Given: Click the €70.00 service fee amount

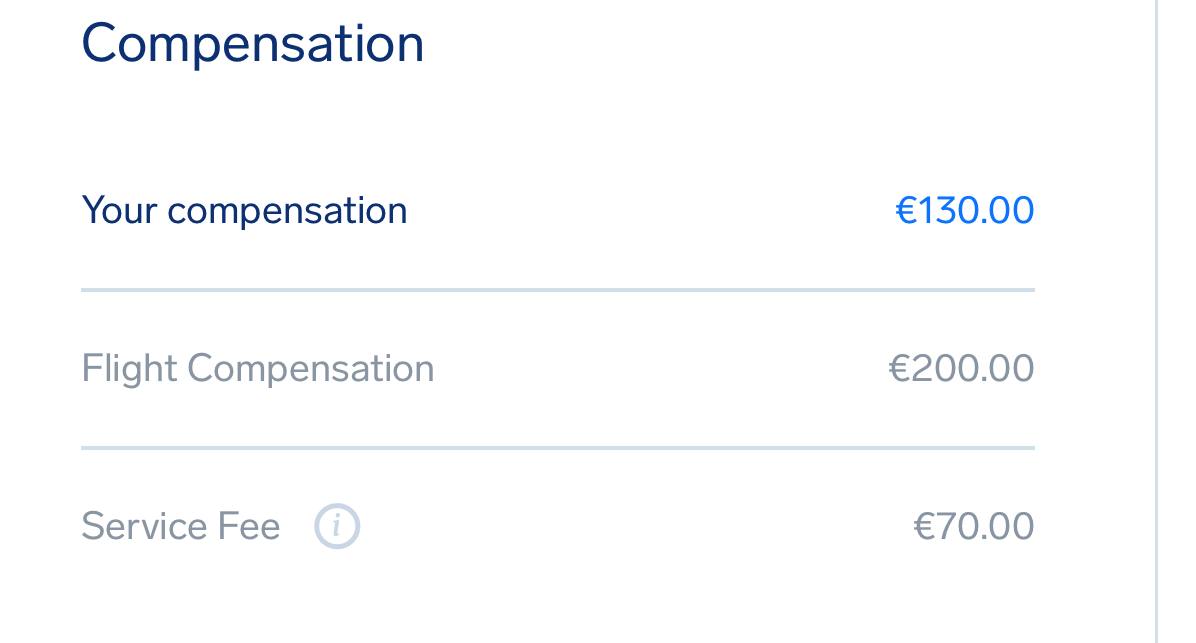Looking at the screenshot, I should tap(973, 526).
